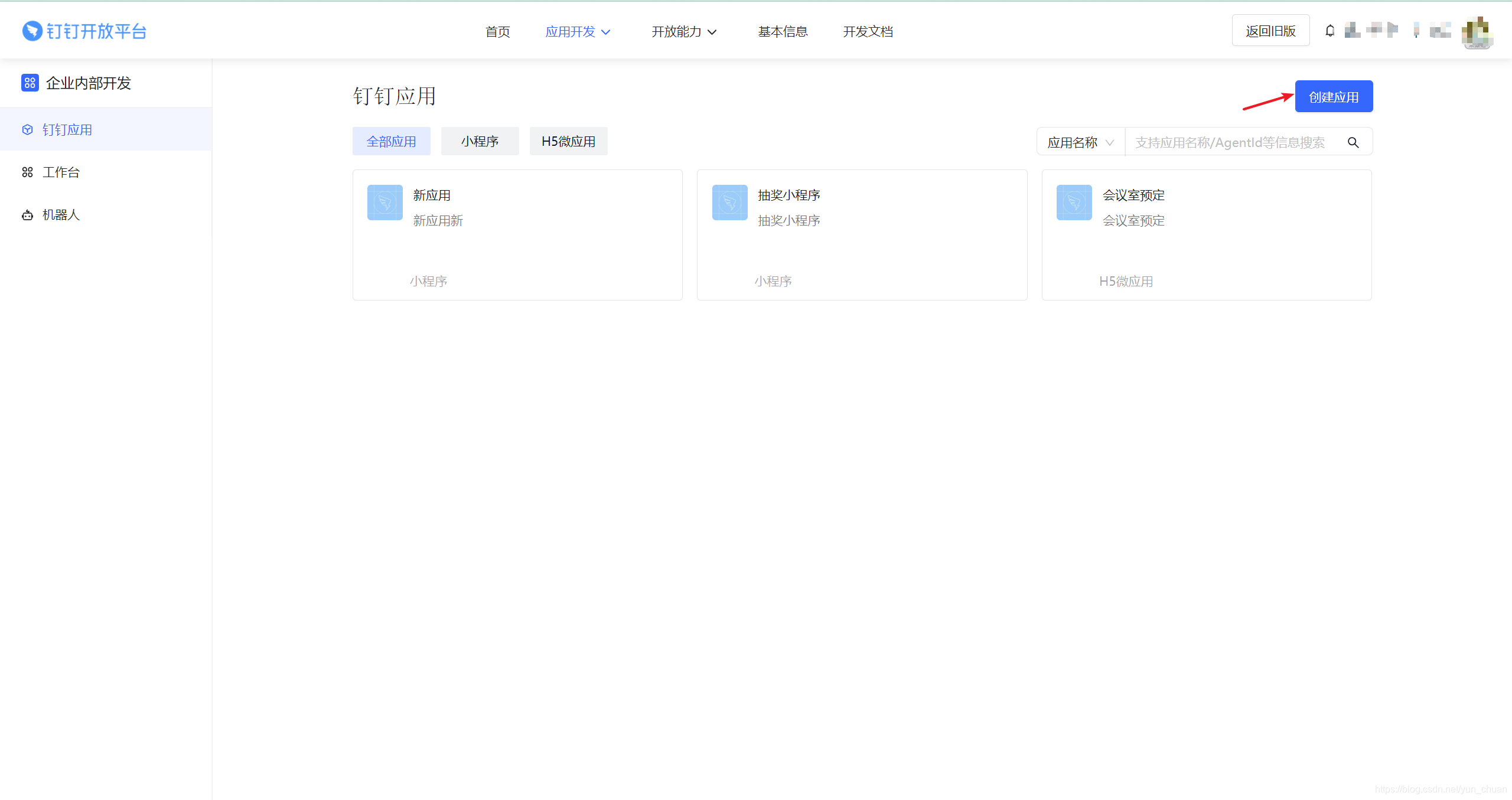Click the DingTalk open platform logo
The width and height of the screenshot is (1512, 800).
tap(84, 31)
